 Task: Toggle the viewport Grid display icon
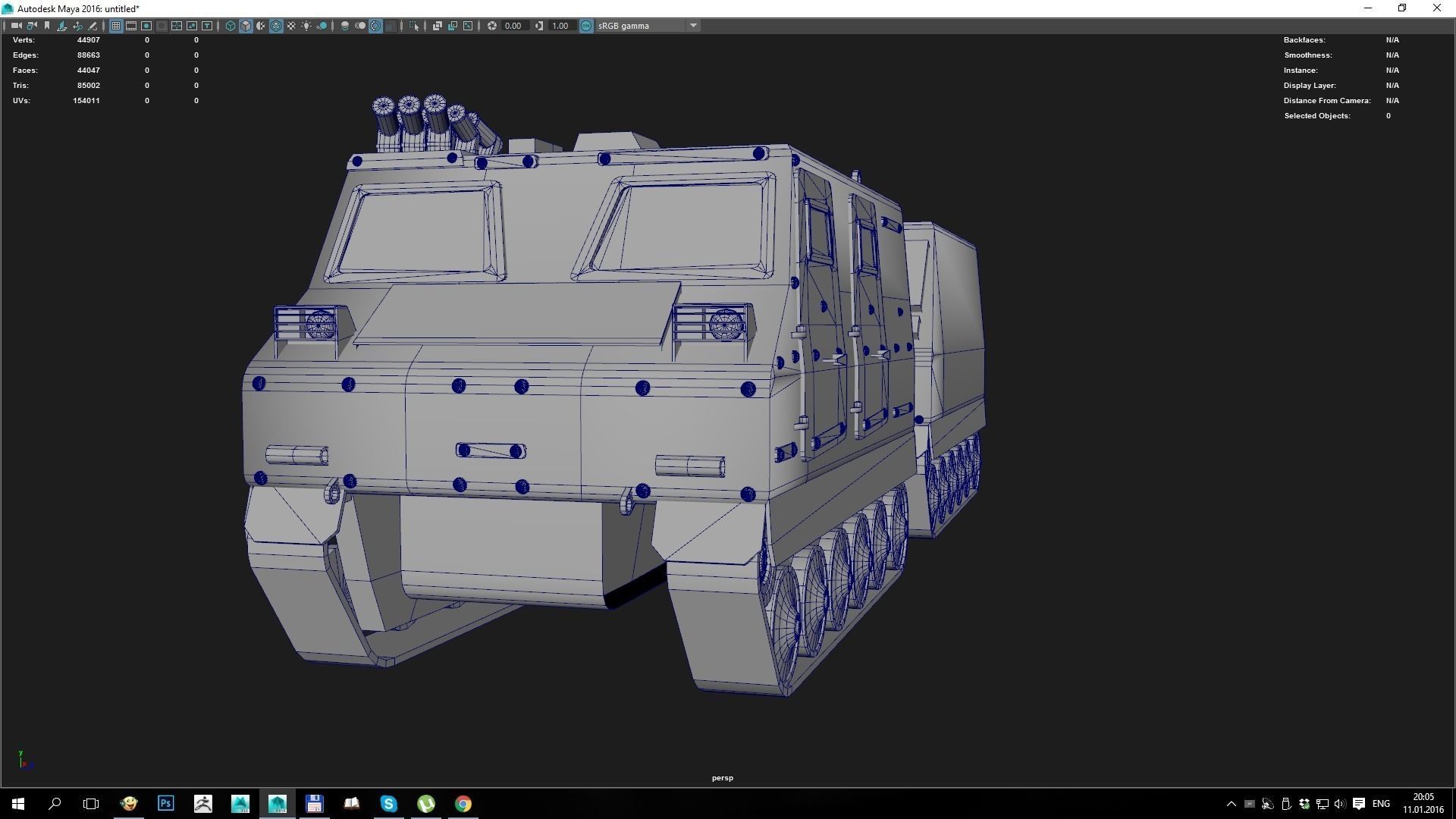(x=116, y=25)
